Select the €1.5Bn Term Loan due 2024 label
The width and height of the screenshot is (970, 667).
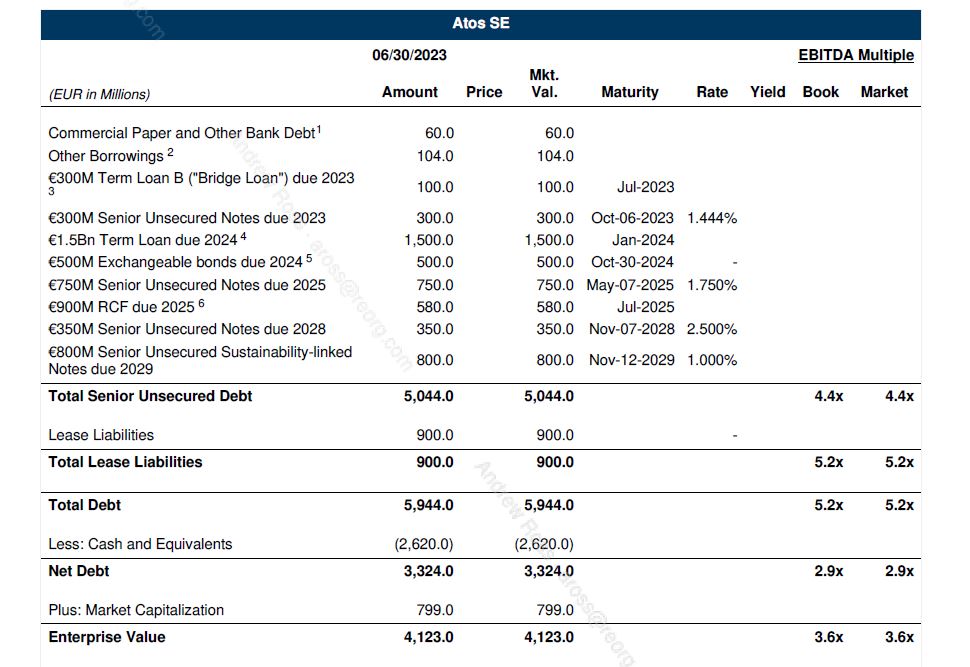[x=147, y=239]
